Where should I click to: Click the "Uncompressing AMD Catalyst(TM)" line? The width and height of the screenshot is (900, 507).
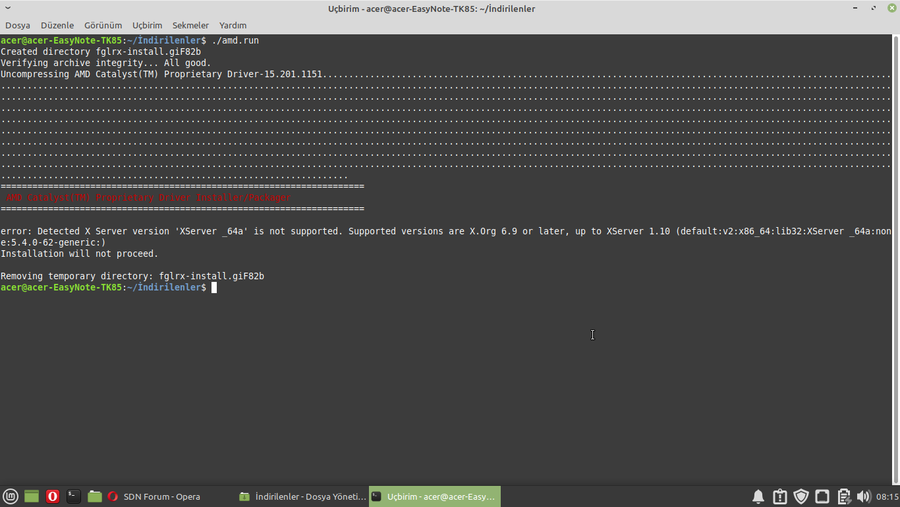[445, 75]
